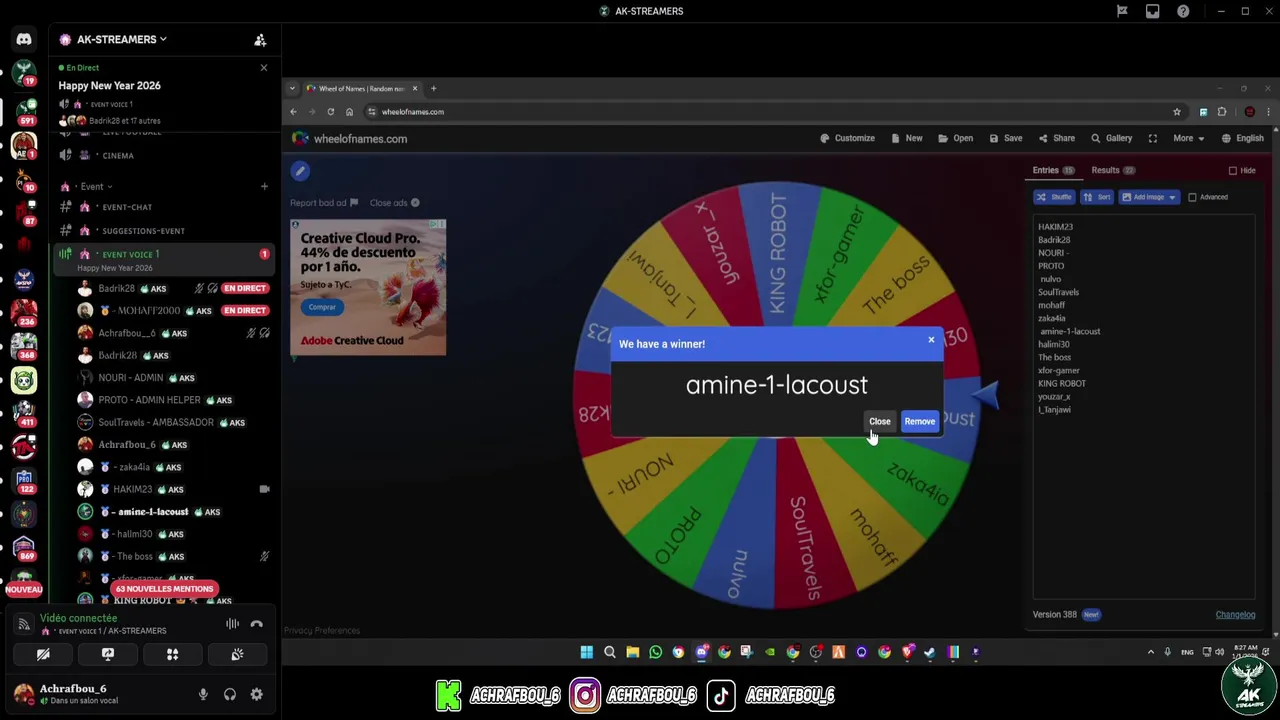Share your screen in voice panel
Viewport: 1280px width, 720px height.
[108, 654]
